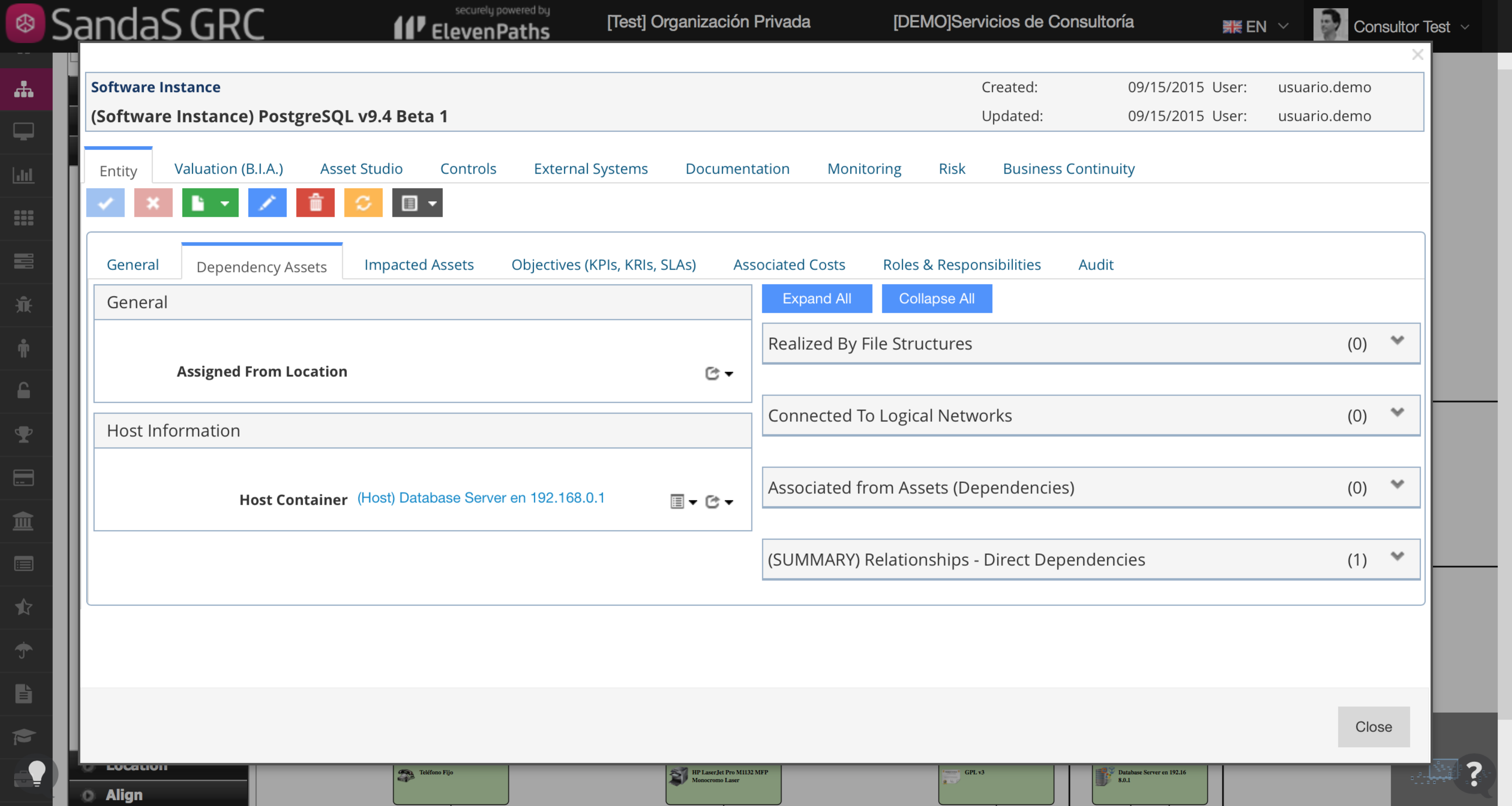Click the red trash delete icon
This screenshot has height=806, width=1512.
click(x=315, y=203)
